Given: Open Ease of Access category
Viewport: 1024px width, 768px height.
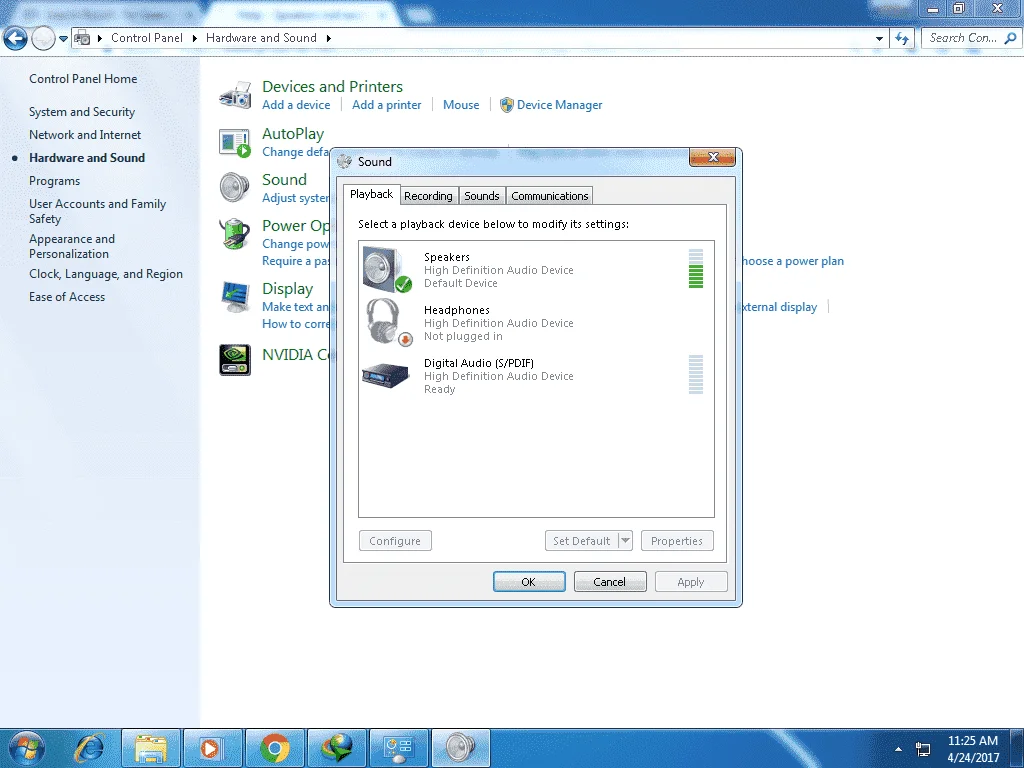Looking at the screenshot, I should click(67, 297).
